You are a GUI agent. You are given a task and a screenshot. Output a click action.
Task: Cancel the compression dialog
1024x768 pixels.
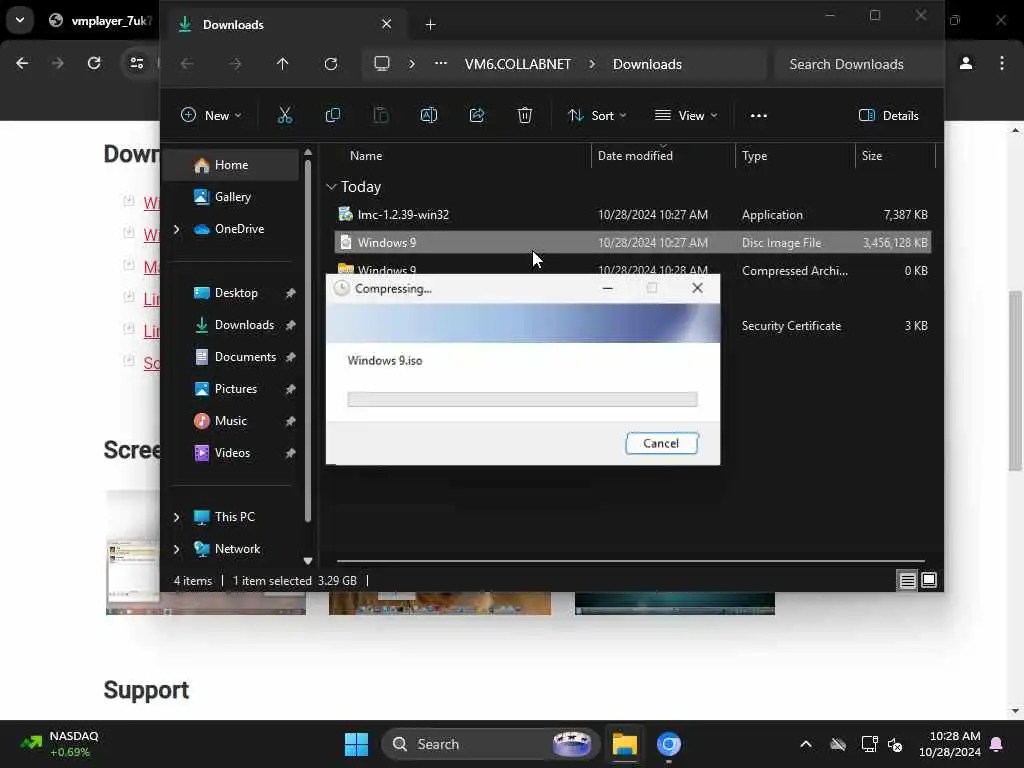pos(661,443)
